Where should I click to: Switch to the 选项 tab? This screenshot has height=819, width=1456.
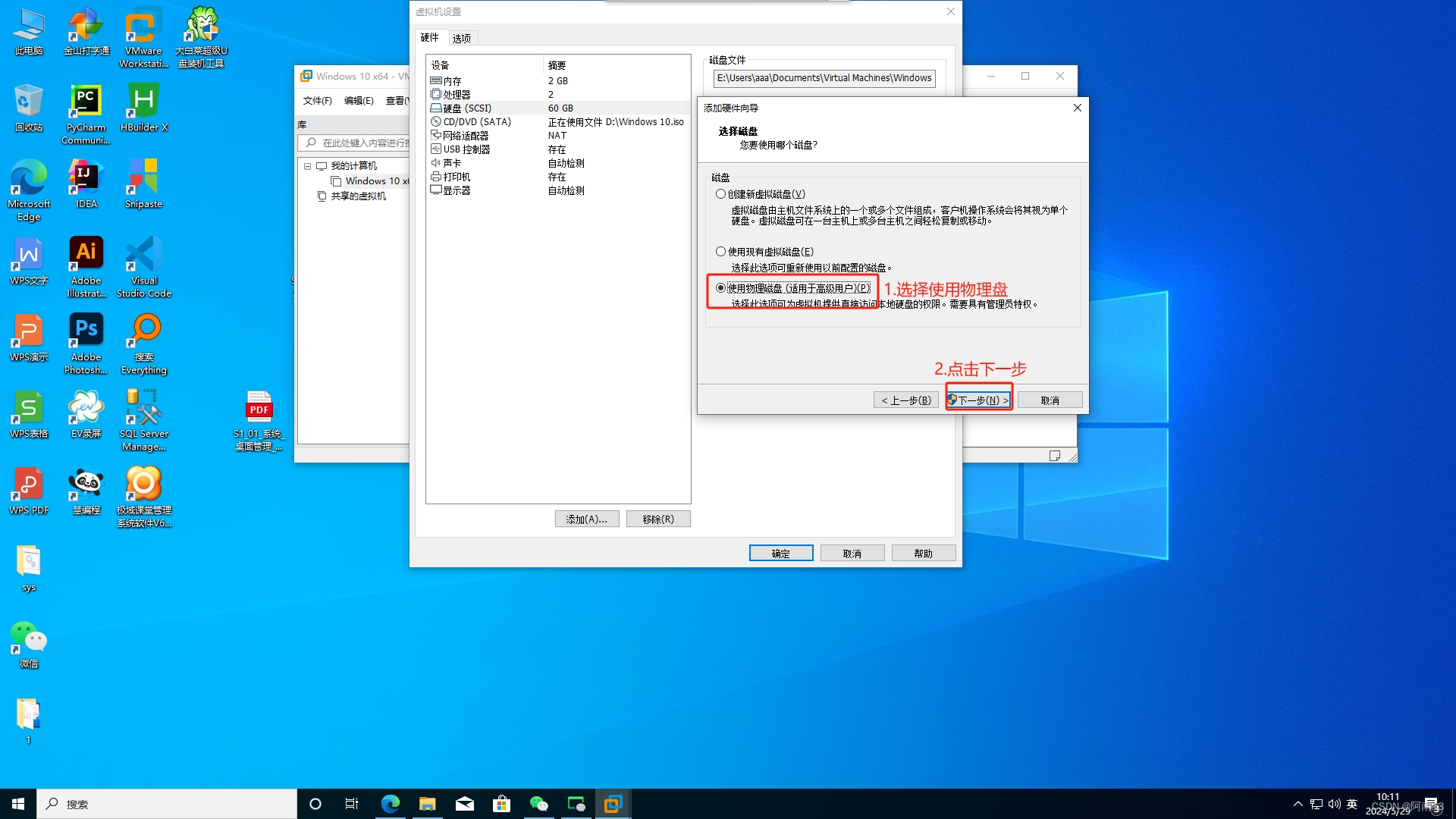pyautogui.click(x=461, y=37)
